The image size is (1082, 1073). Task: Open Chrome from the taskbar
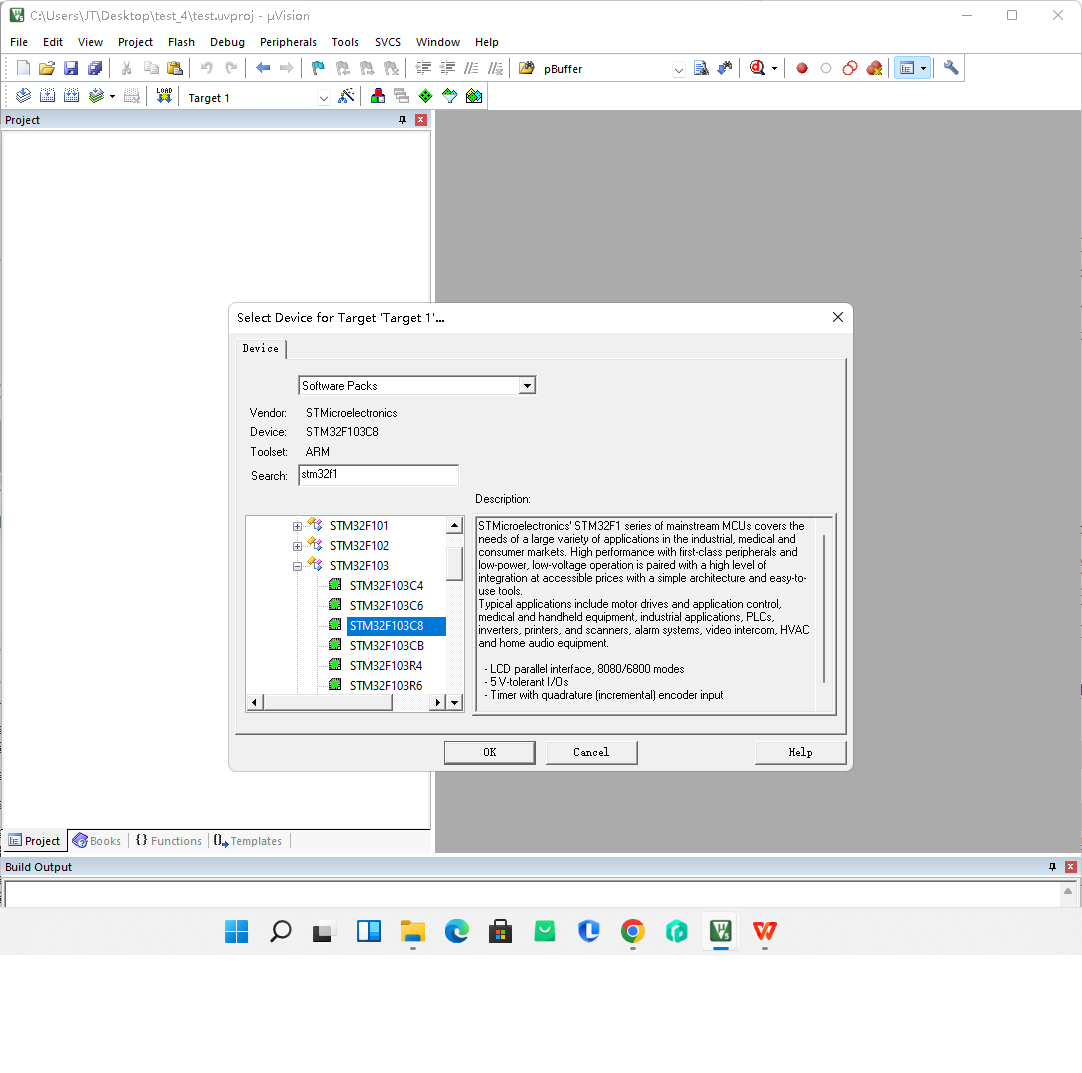point(633,932)
